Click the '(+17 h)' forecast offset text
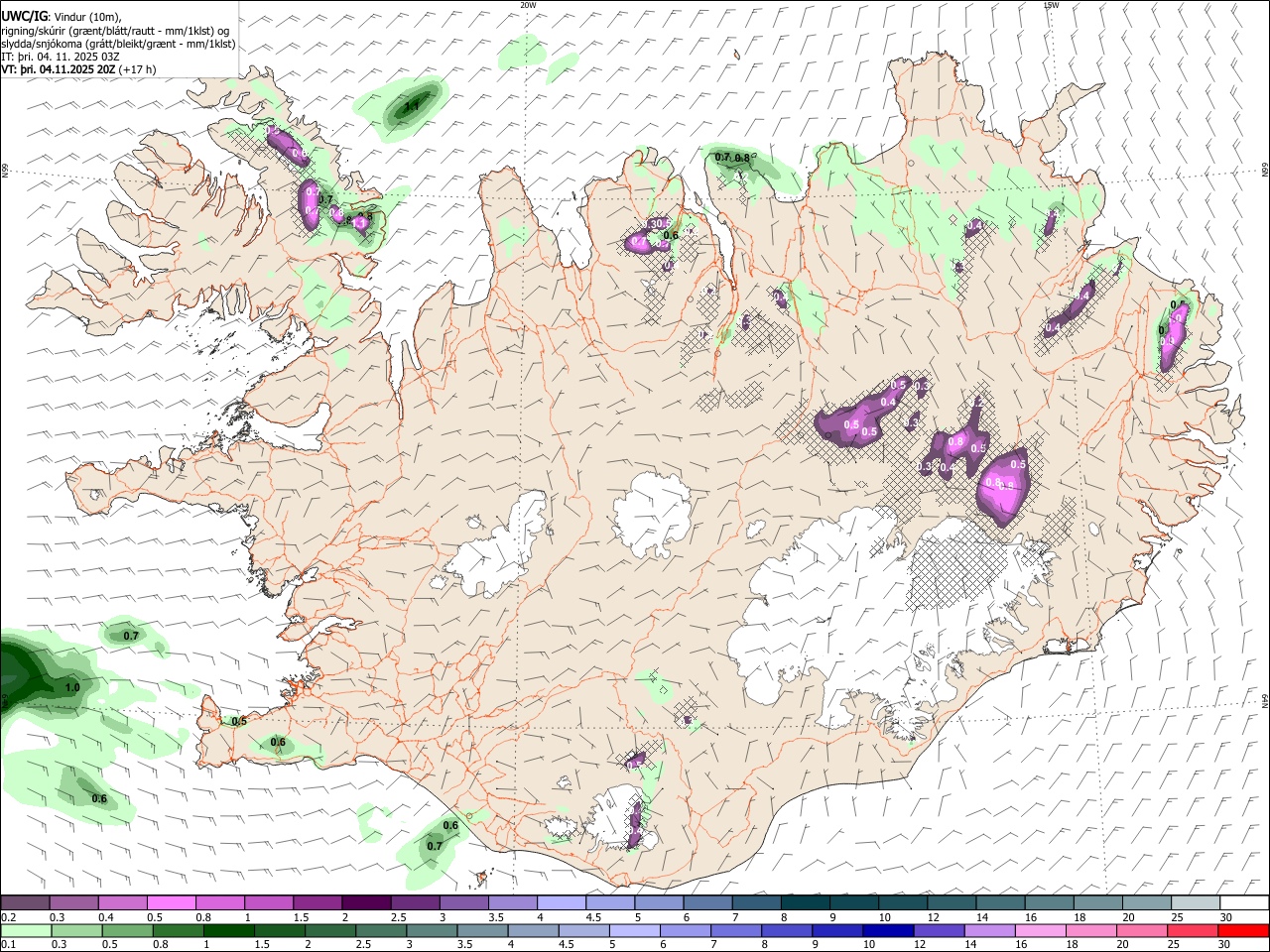1270x952 pixels. (x=138, y=69)
